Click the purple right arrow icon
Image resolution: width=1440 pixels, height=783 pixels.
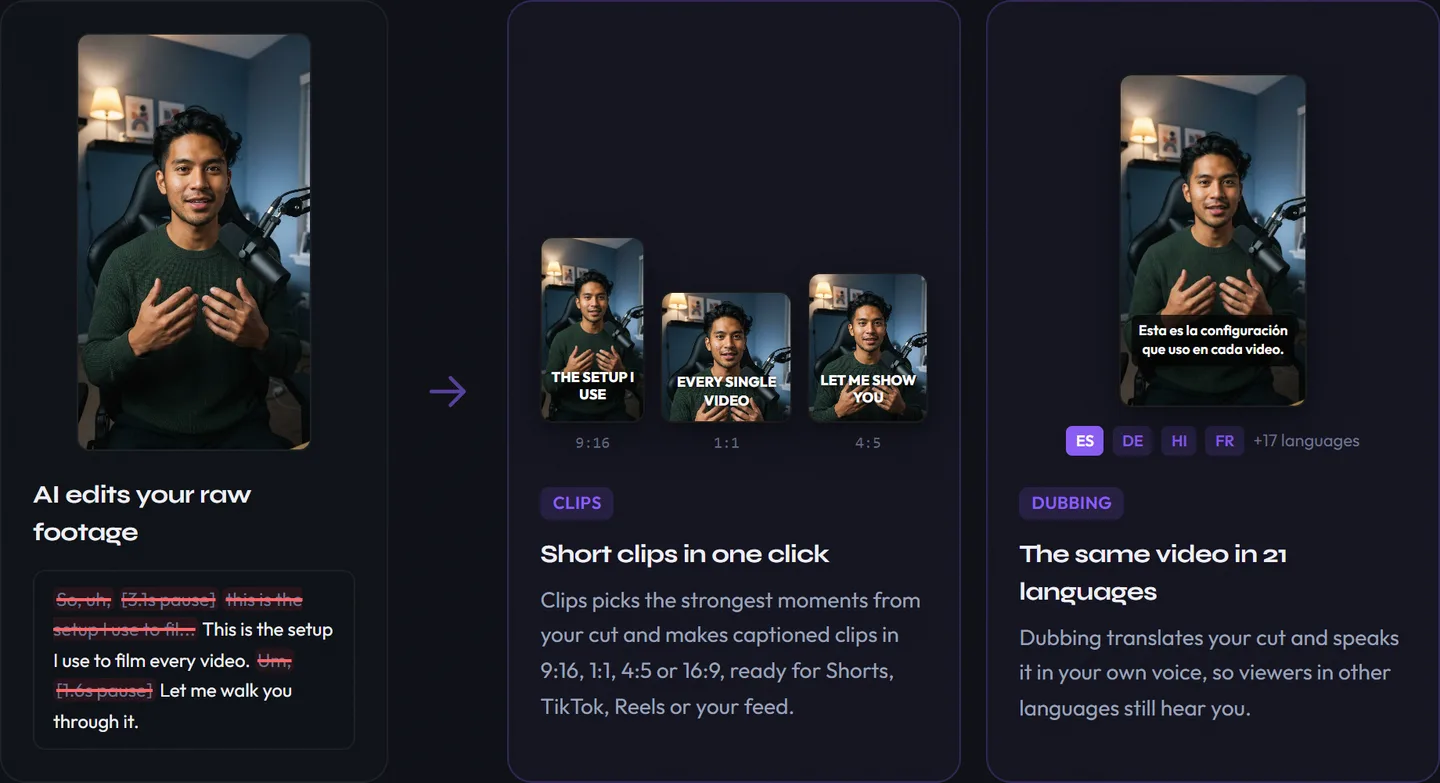(448, 391)
